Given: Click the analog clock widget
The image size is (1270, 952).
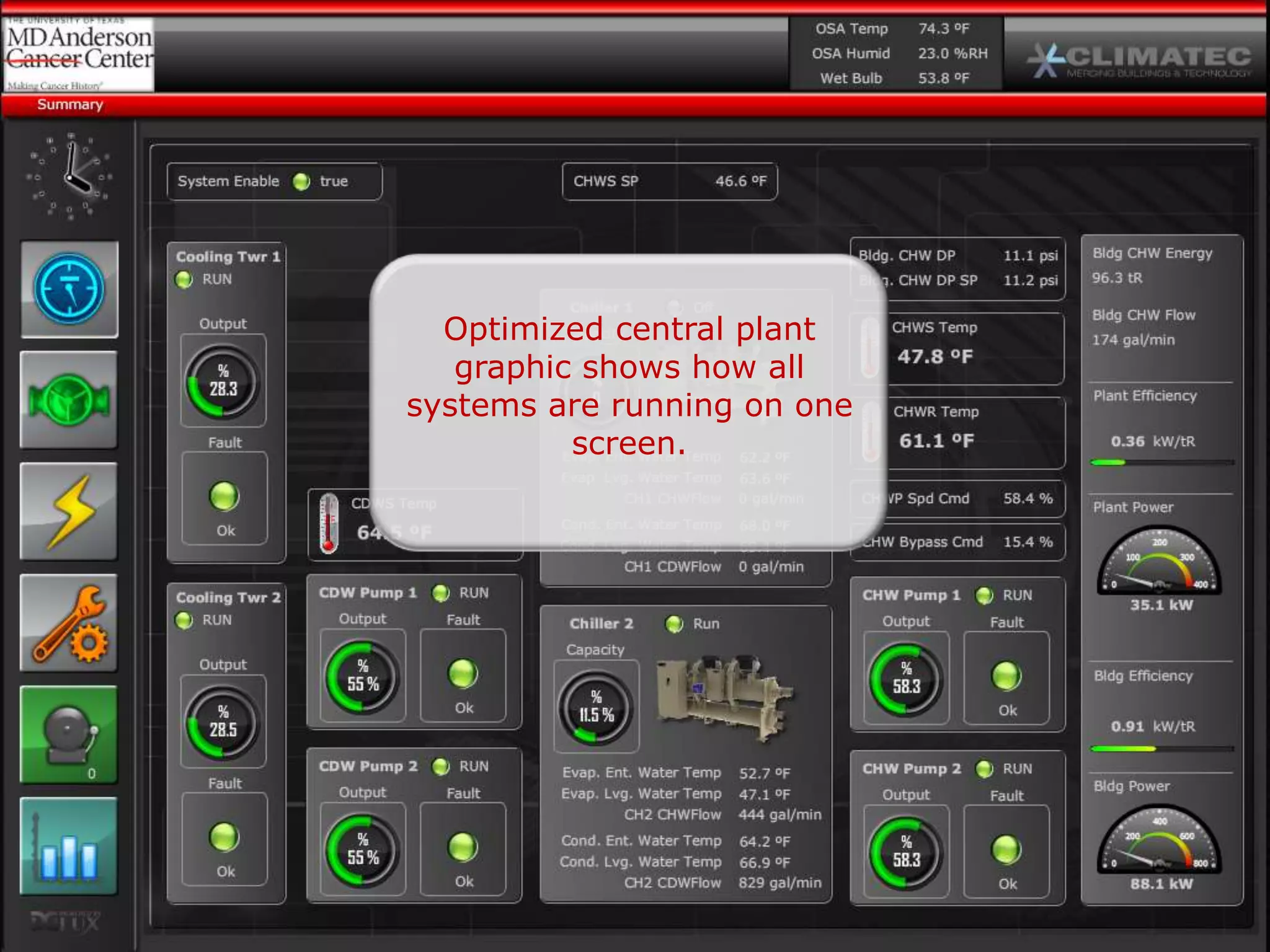Looking at the screenshot, I should coord(69,176).
